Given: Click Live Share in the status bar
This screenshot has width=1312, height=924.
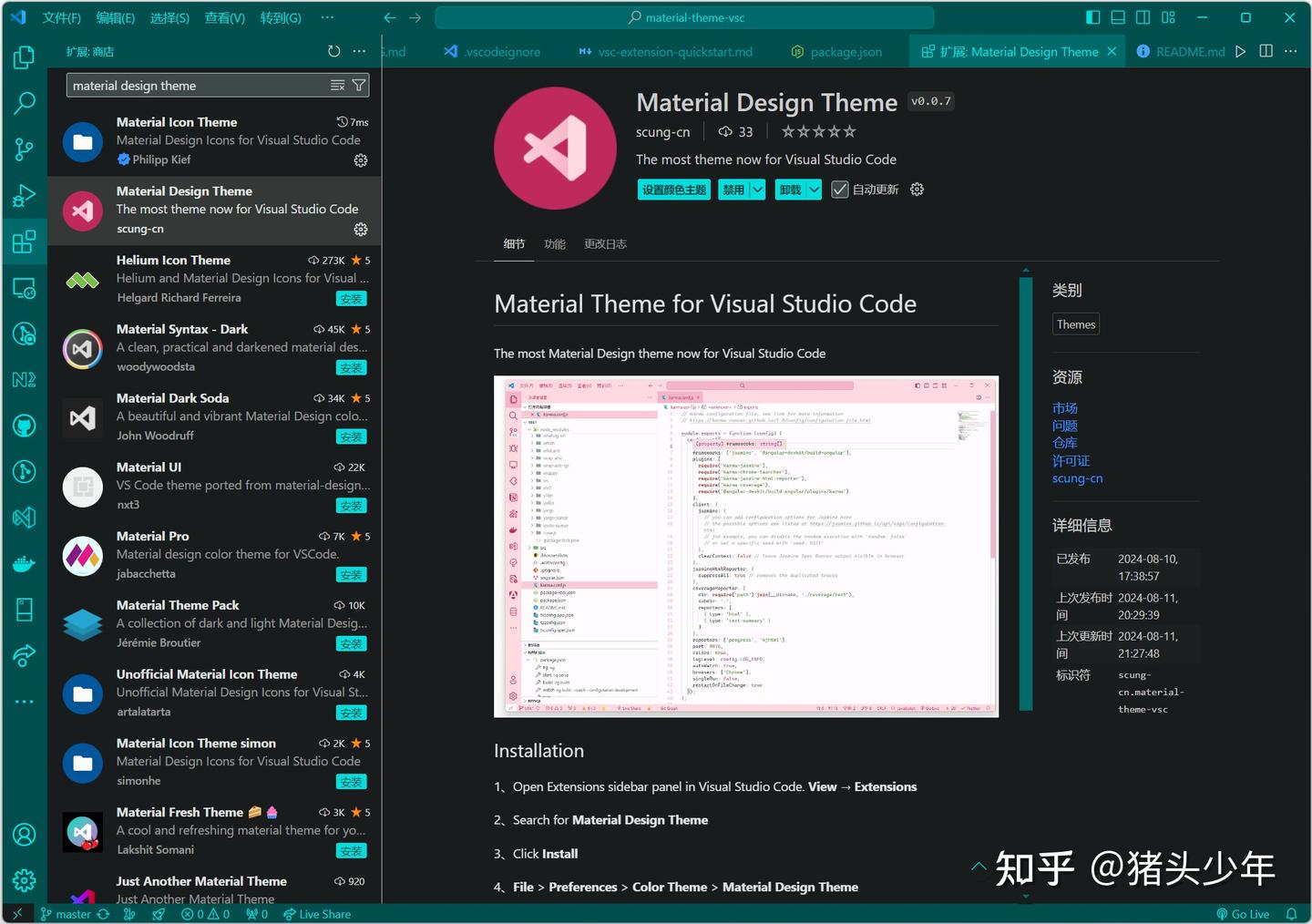Looking at the screenshot, I should [317, 914].
